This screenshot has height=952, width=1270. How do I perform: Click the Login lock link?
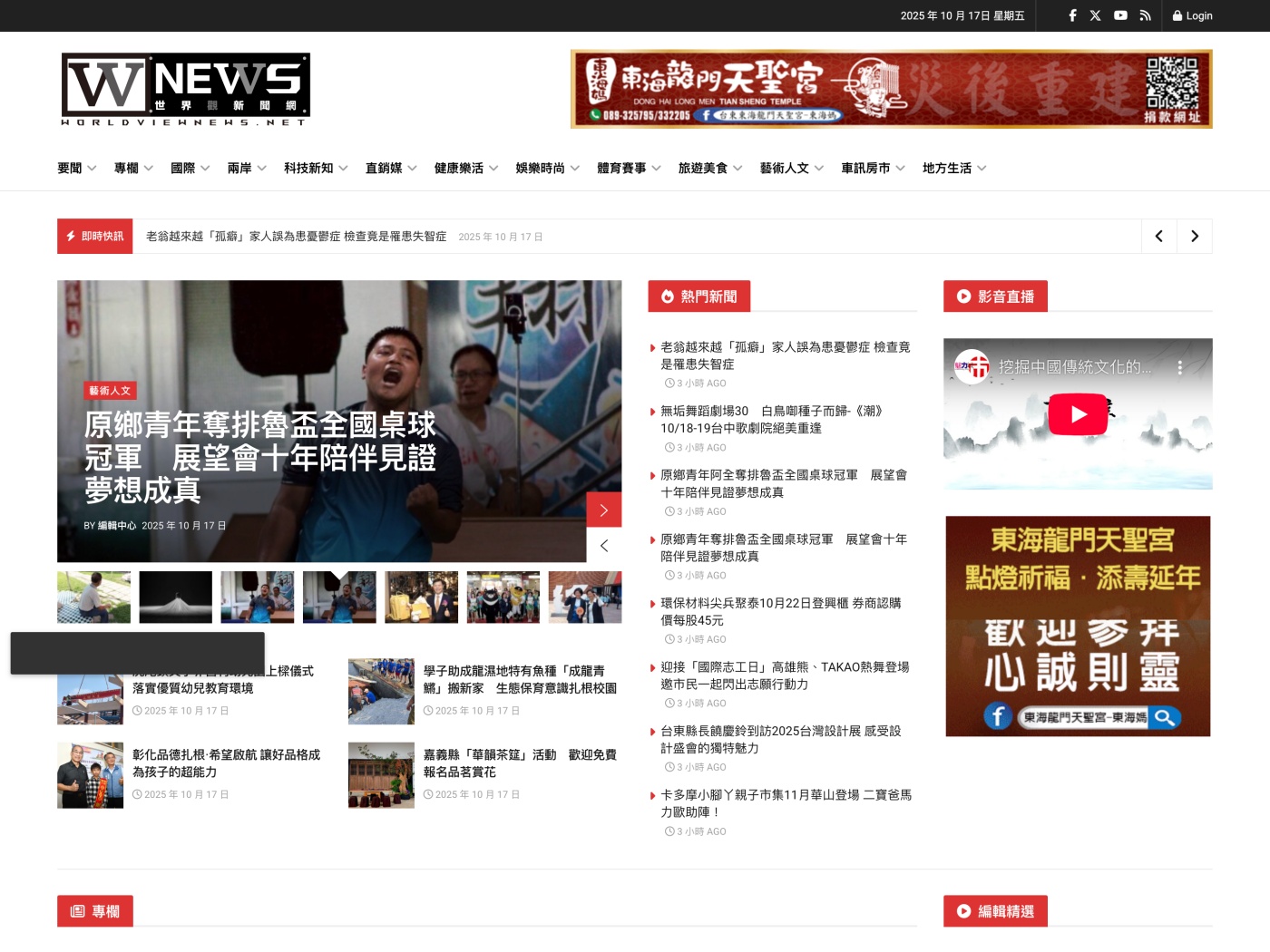tap(1192, 15)
